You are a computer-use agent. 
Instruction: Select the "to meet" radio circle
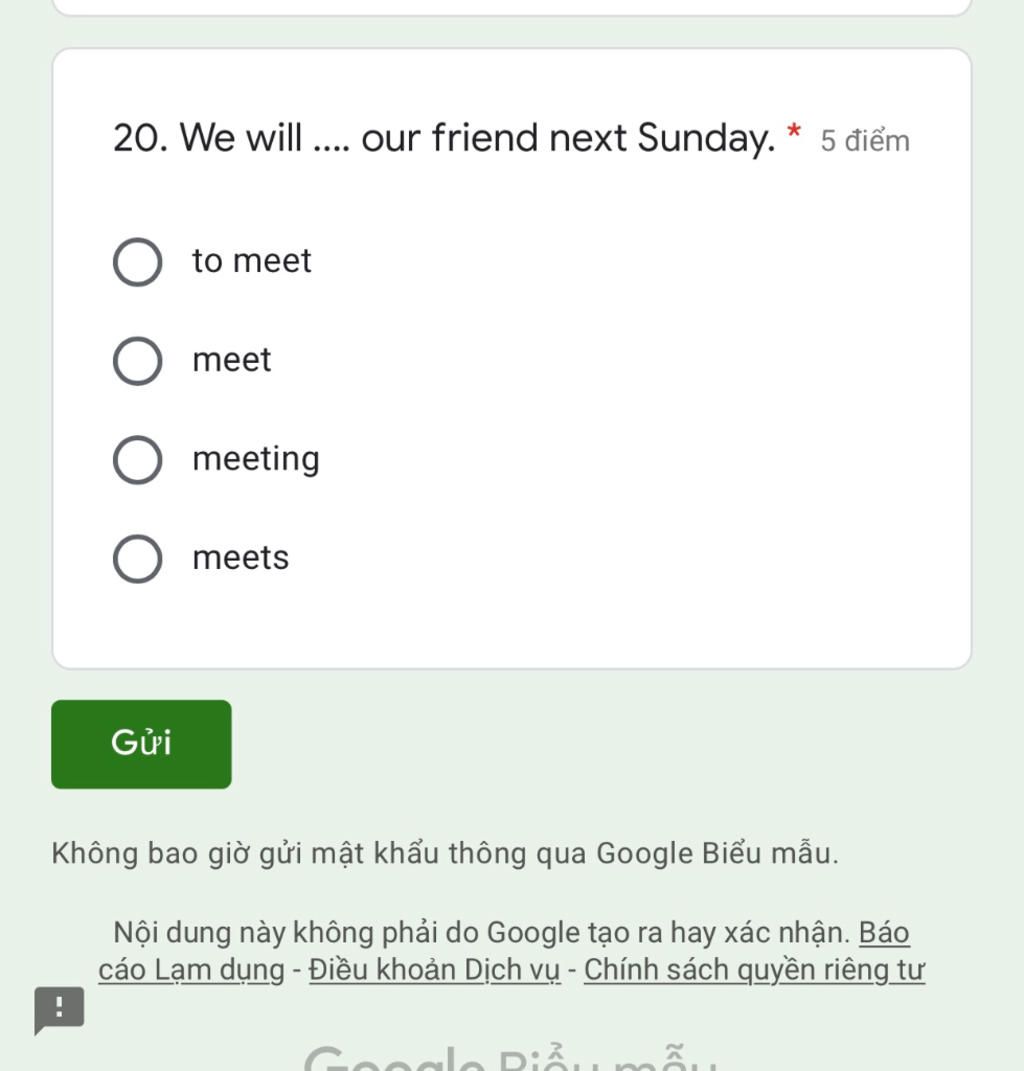tap(137, 262)
